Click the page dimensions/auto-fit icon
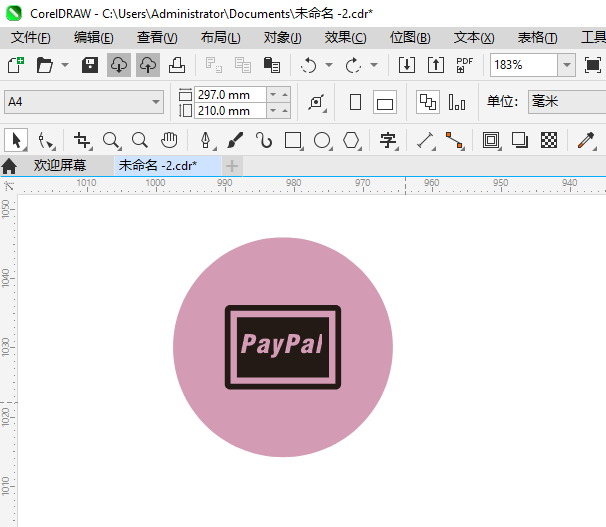 [x=317, y=102]
